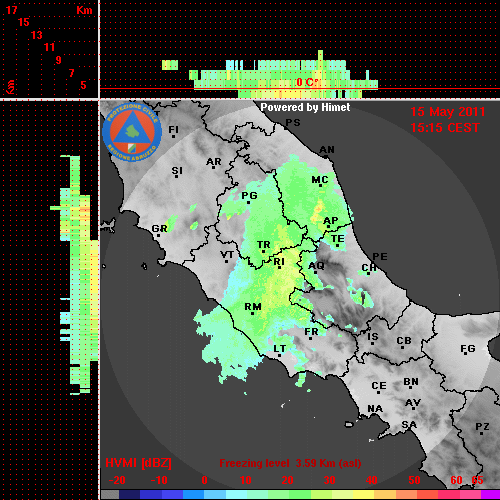Click the horizontal cross-section panel at the top
The image size is (500, 500).
pos(300,49)
